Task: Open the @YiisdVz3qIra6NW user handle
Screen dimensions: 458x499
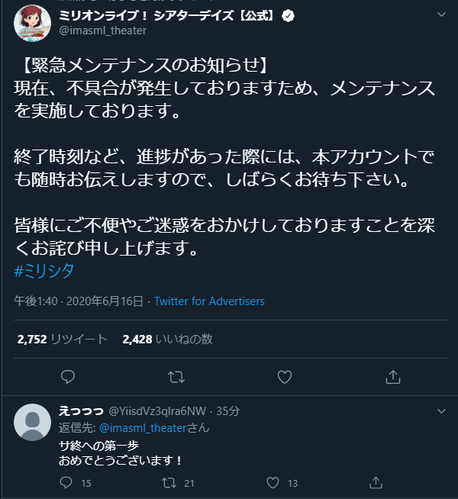Action: click(157, 411)
